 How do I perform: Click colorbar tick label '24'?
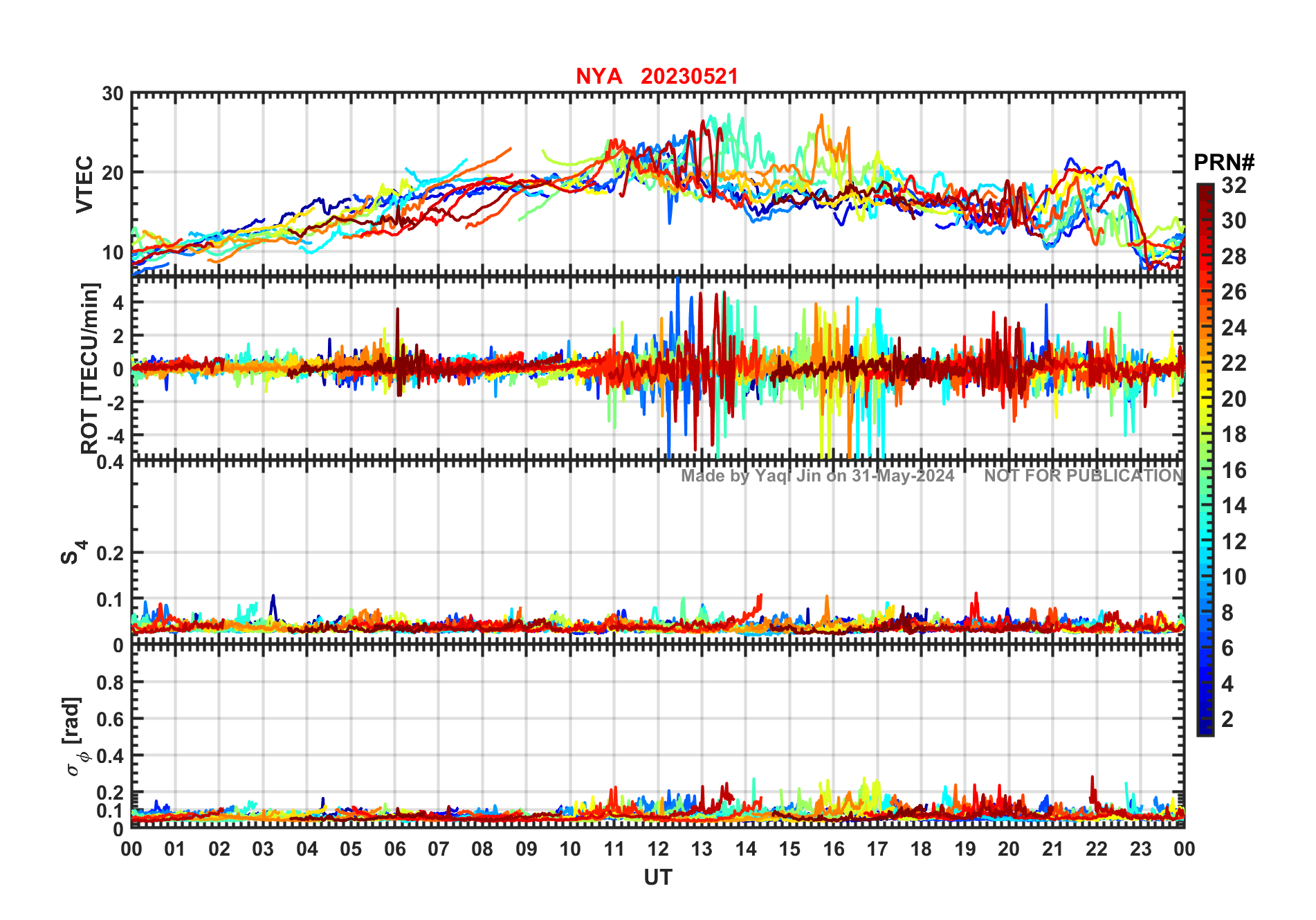(x=1234, y=327)
